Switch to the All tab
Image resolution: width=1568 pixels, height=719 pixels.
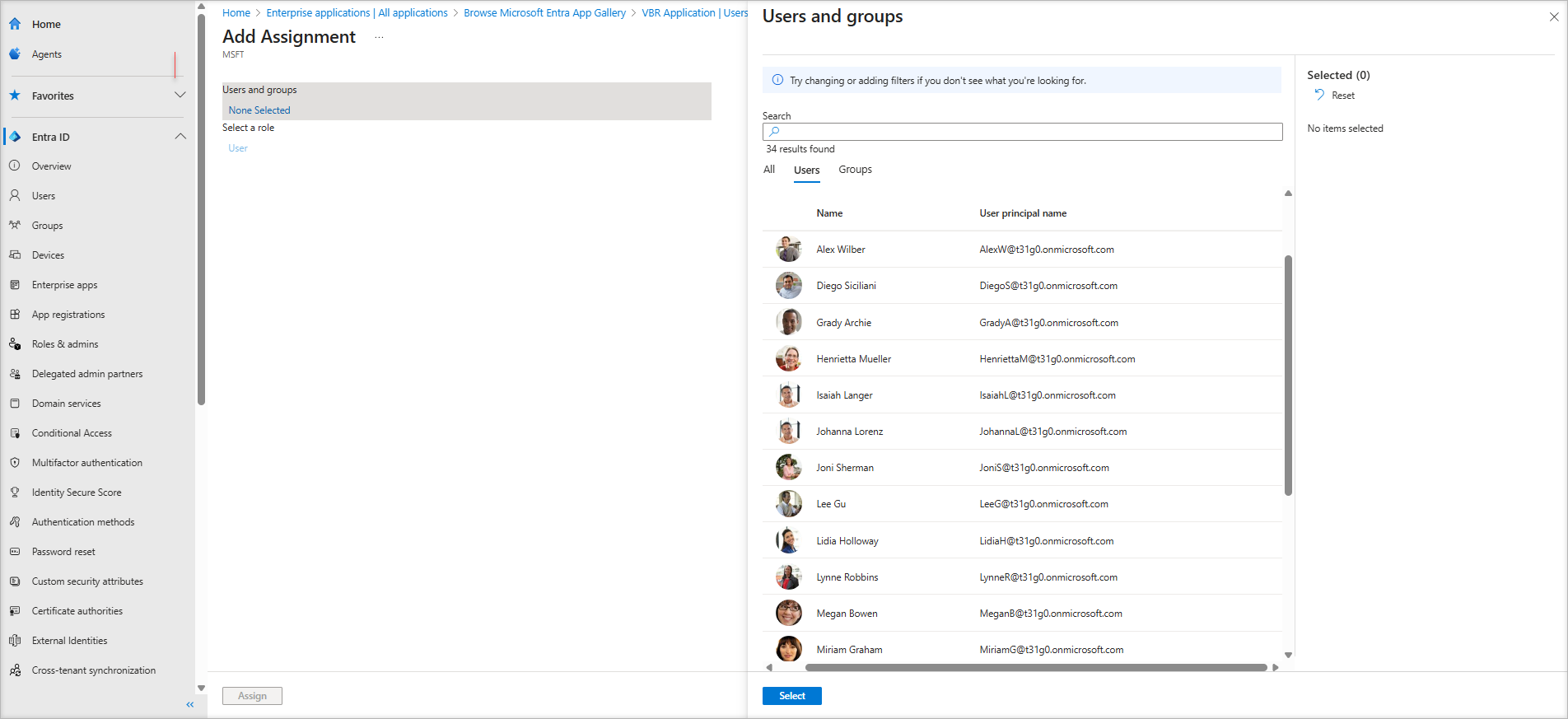pos(769,170)
